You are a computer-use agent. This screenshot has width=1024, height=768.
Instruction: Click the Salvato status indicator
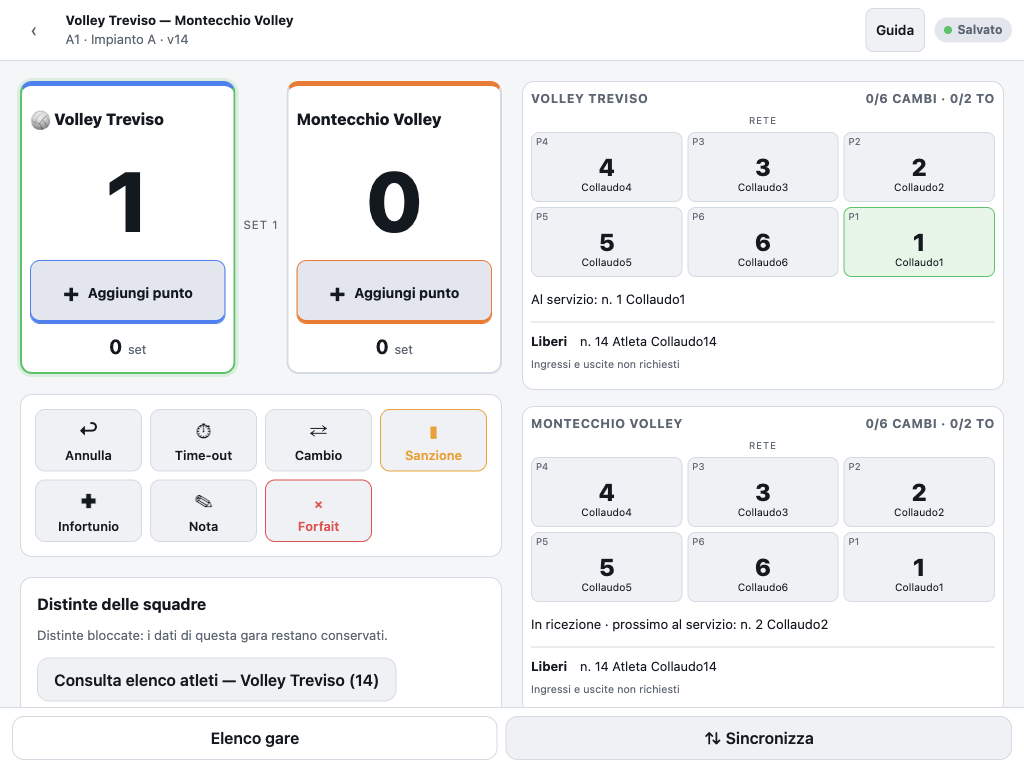[x=973, y=30]
